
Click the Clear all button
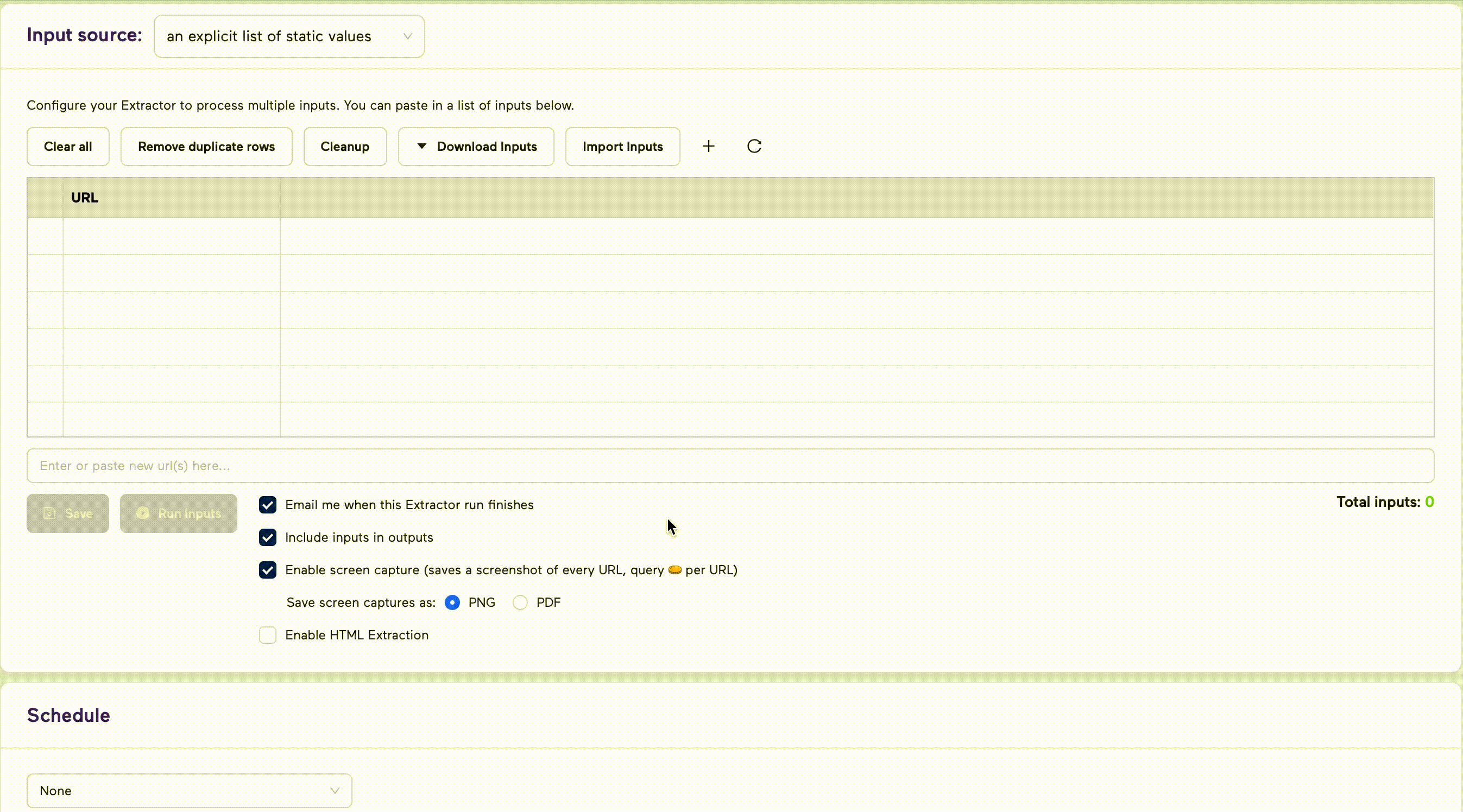(x=67, y=147)
